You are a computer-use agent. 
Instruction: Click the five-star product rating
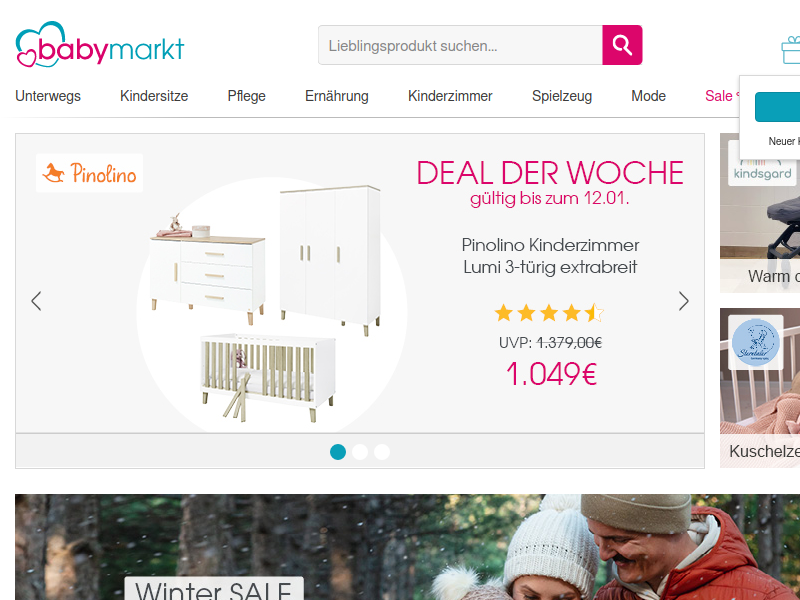pos(549,313)
